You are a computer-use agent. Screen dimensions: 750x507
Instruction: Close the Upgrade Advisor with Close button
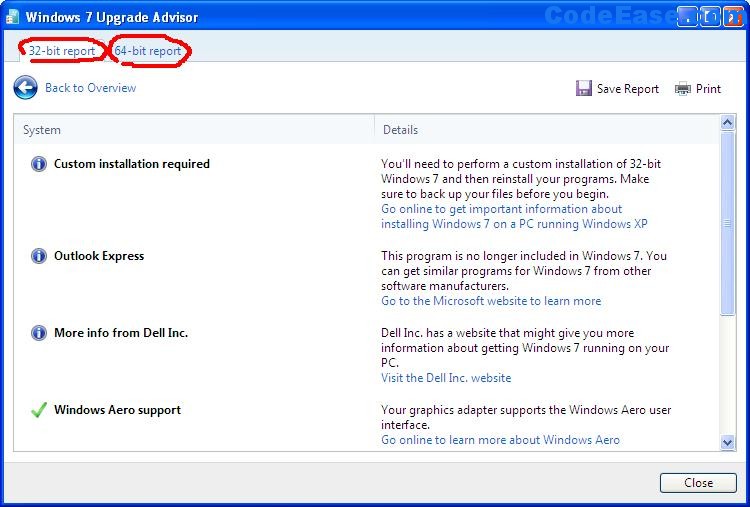click(698, 483)
